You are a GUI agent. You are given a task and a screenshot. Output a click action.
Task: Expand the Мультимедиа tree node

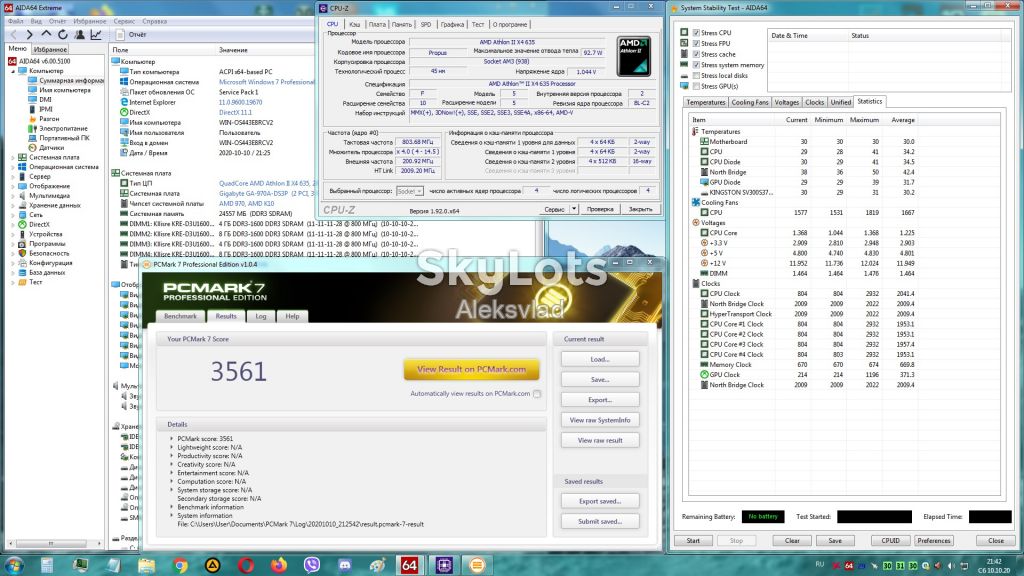(x=13, y=196)
